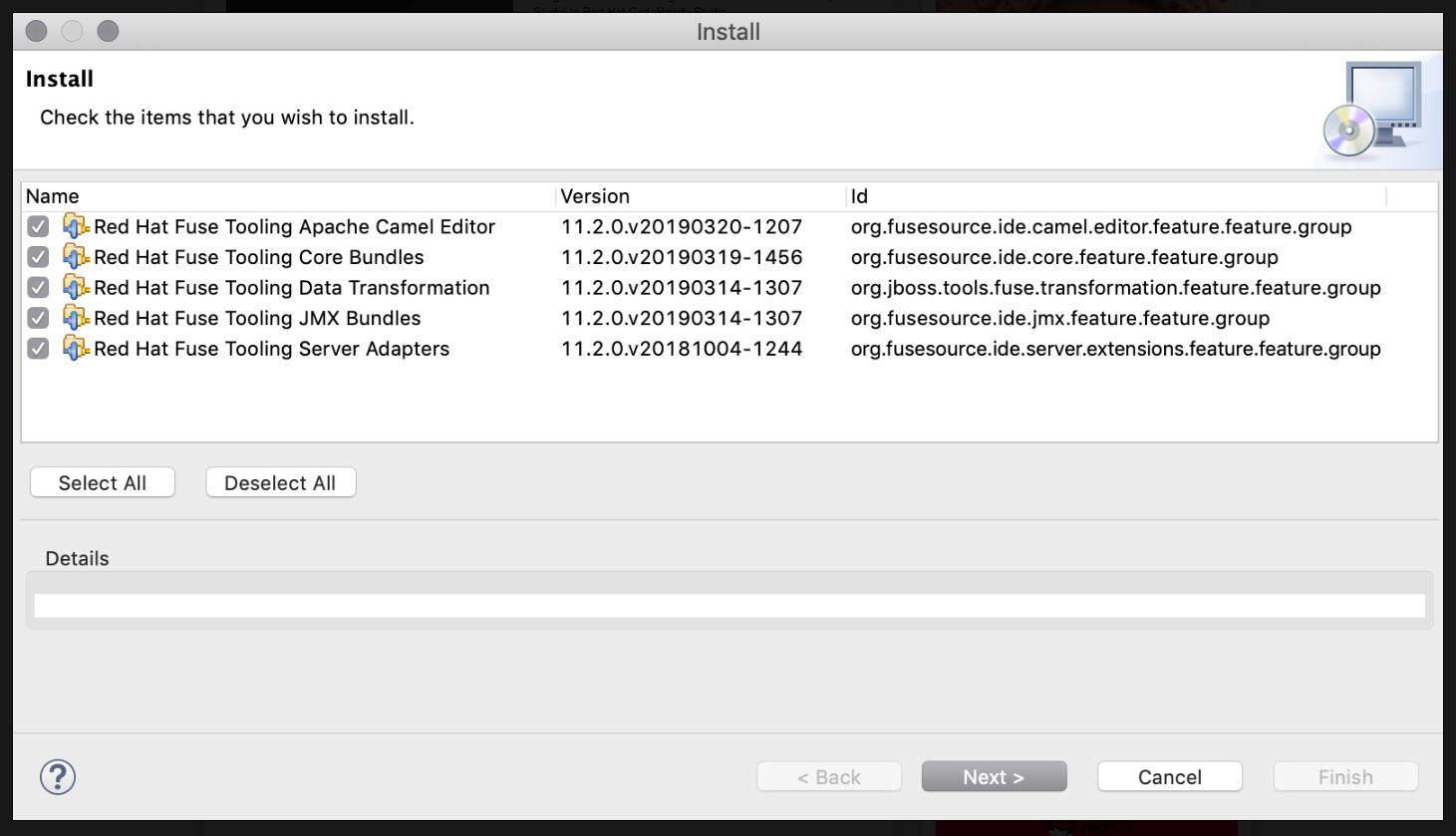
Task: Click the Apache Camel Editor feature icon
Action: 76,226
